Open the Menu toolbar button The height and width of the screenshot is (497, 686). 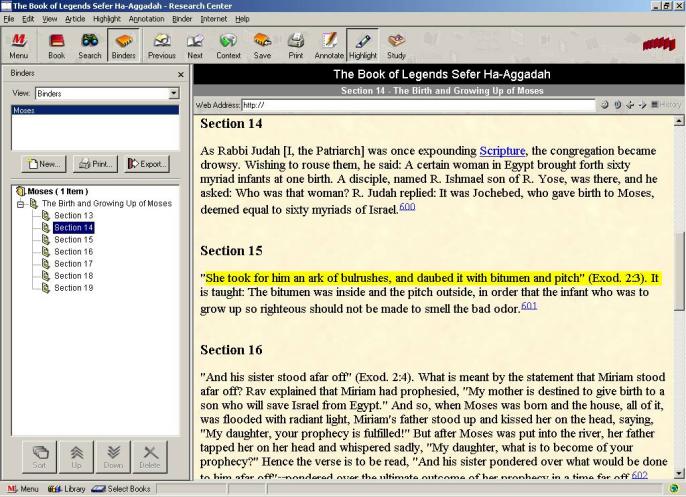(x=19, y=46)
